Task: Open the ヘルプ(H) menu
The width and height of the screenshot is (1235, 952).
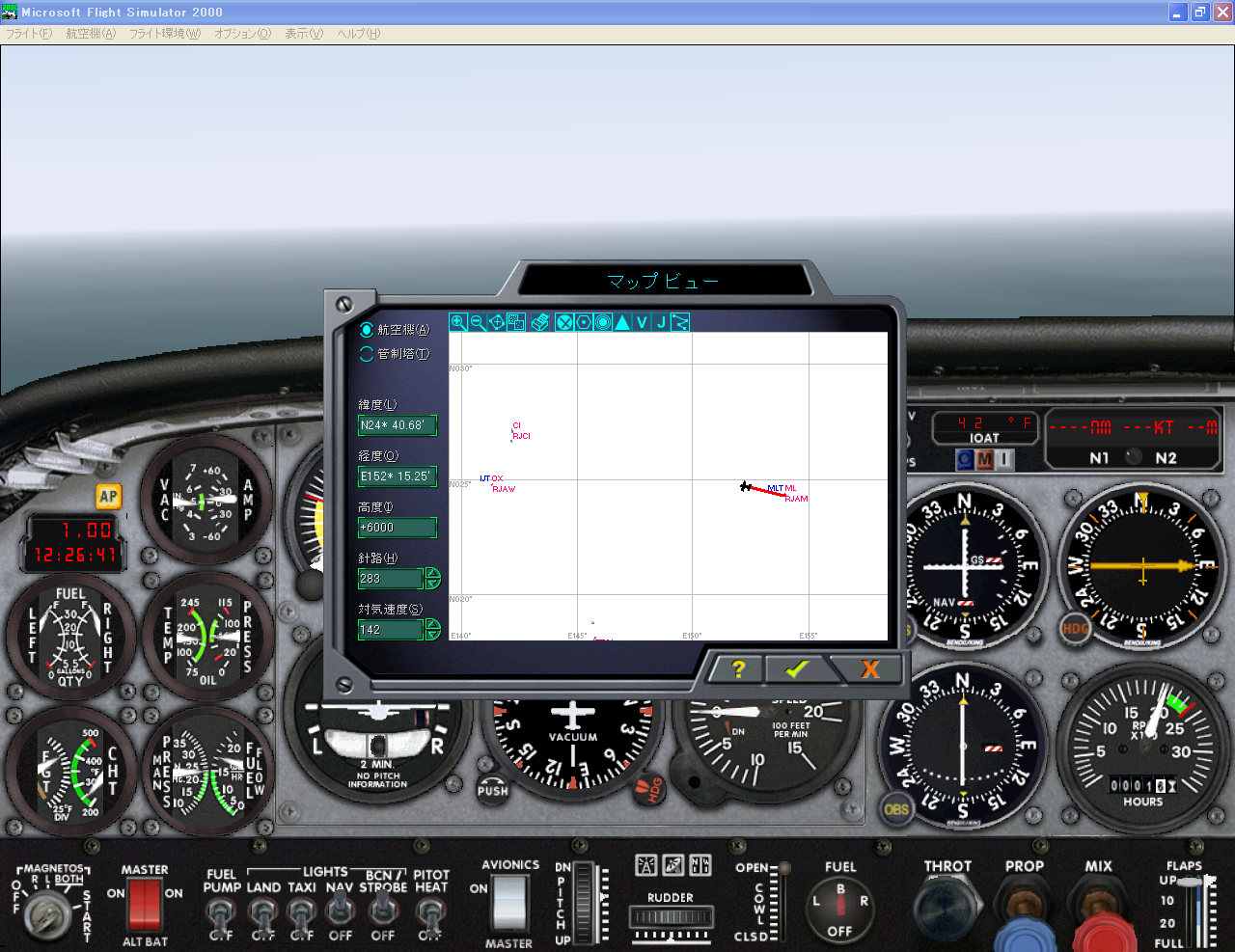Action: pyautogui.click(x=359, y=34)
